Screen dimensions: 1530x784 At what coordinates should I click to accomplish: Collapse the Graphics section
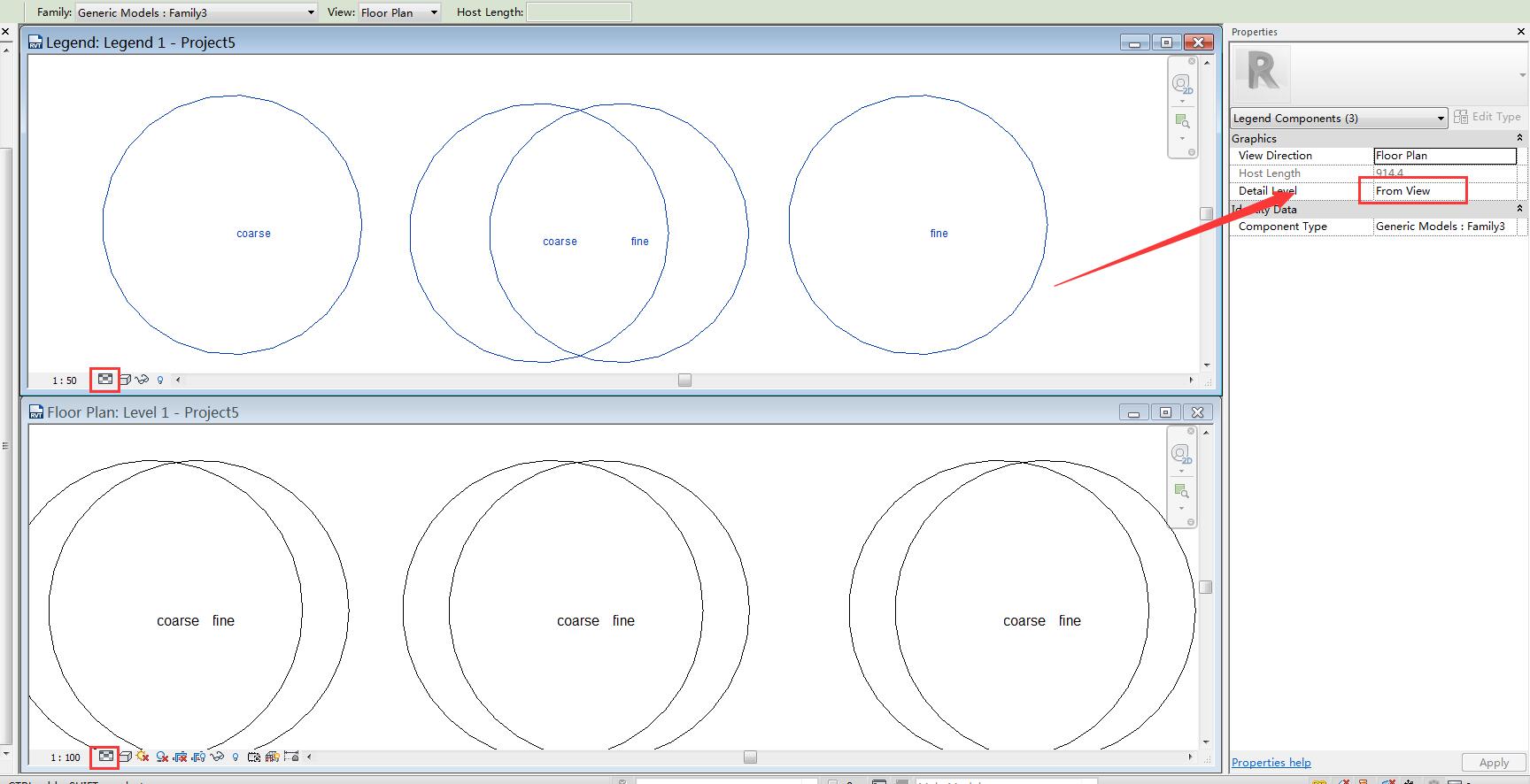pyautogui.click(x=1519, y=138)
